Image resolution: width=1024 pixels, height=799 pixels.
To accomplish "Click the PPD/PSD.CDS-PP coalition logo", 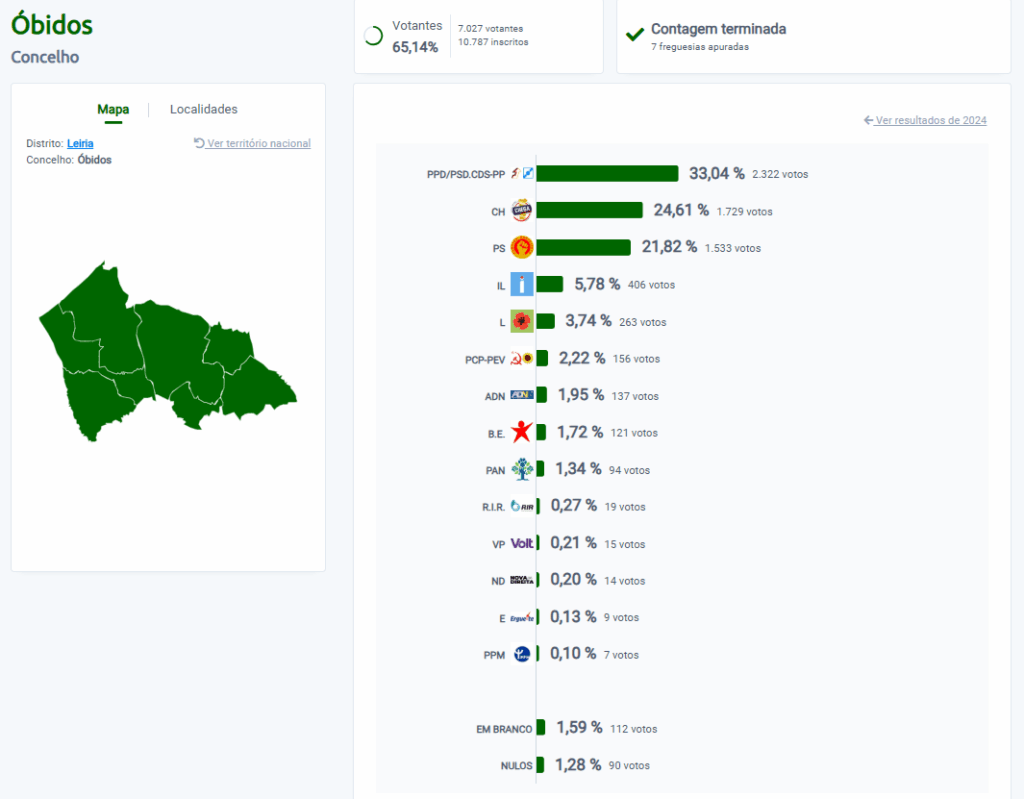I will pos(522,173).
